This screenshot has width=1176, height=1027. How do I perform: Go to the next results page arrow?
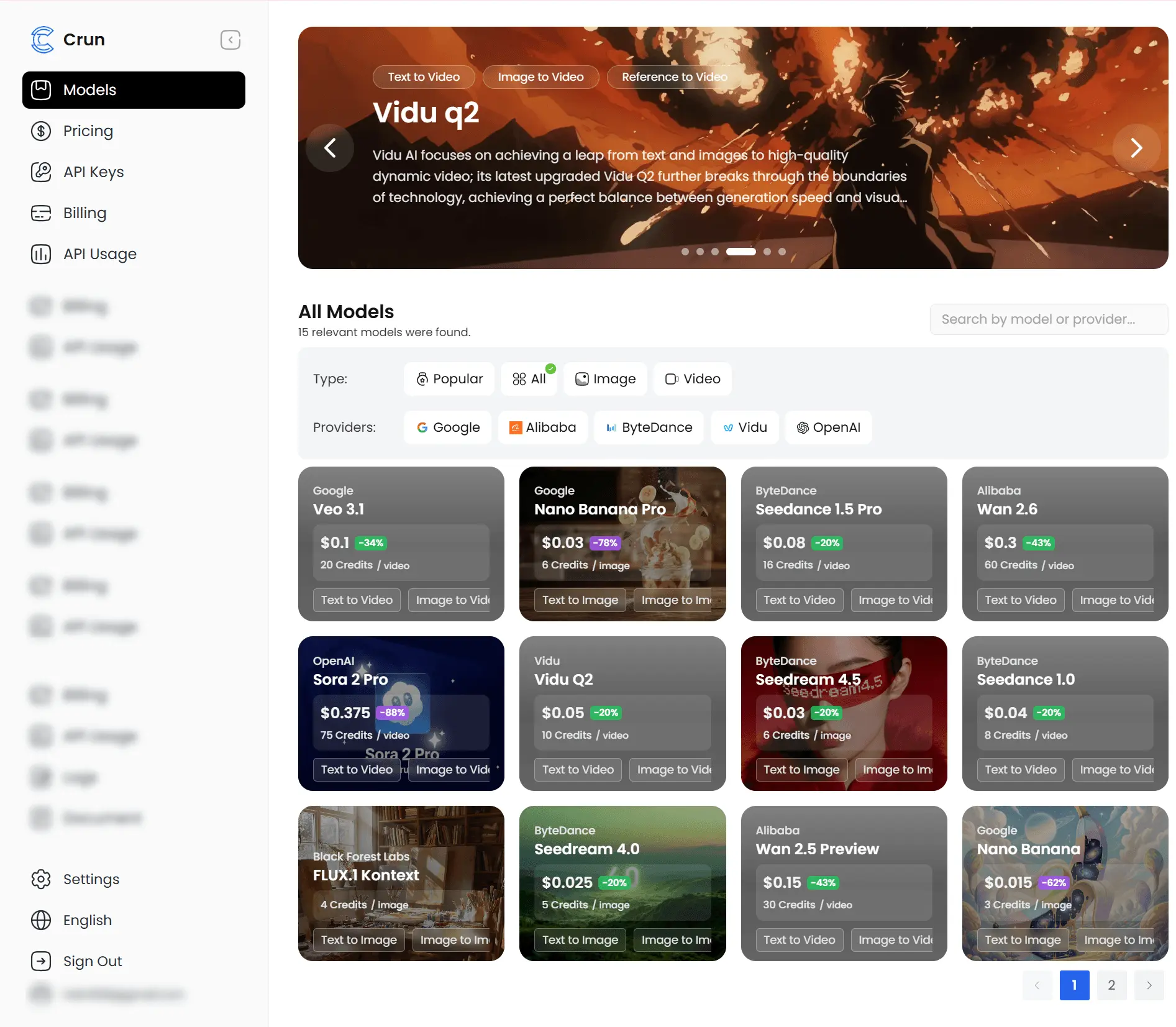click(1149, 985)
